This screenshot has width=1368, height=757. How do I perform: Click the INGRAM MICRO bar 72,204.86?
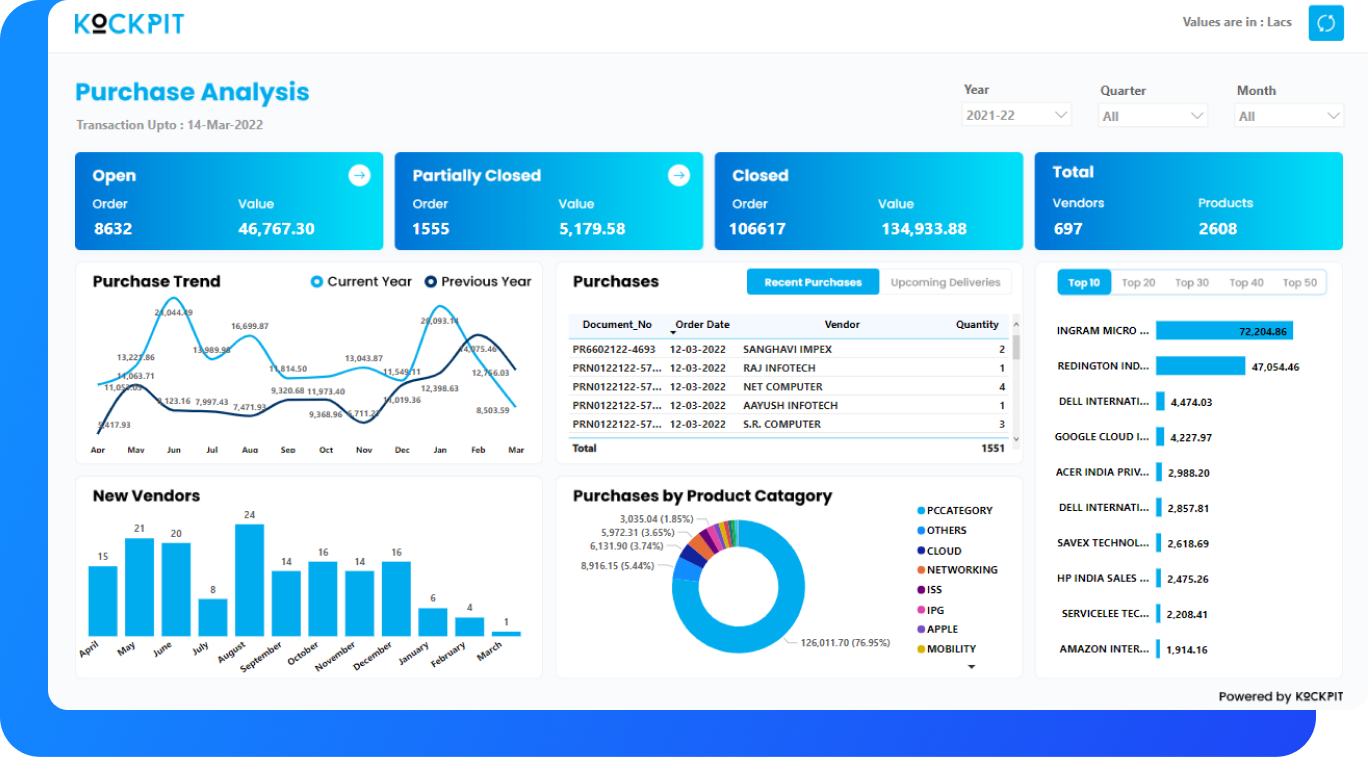[1225, 331]
